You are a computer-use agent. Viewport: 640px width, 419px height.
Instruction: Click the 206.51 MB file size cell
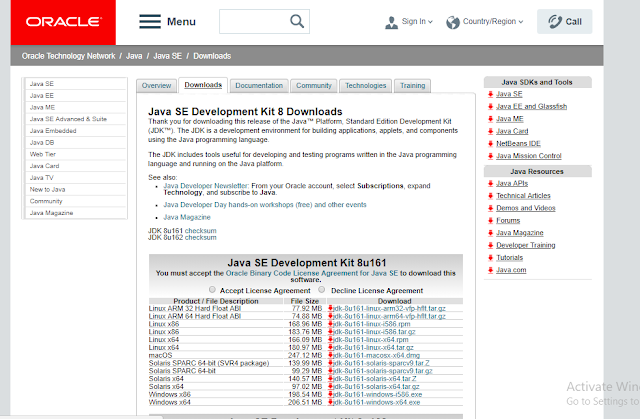tap(305, 402)
